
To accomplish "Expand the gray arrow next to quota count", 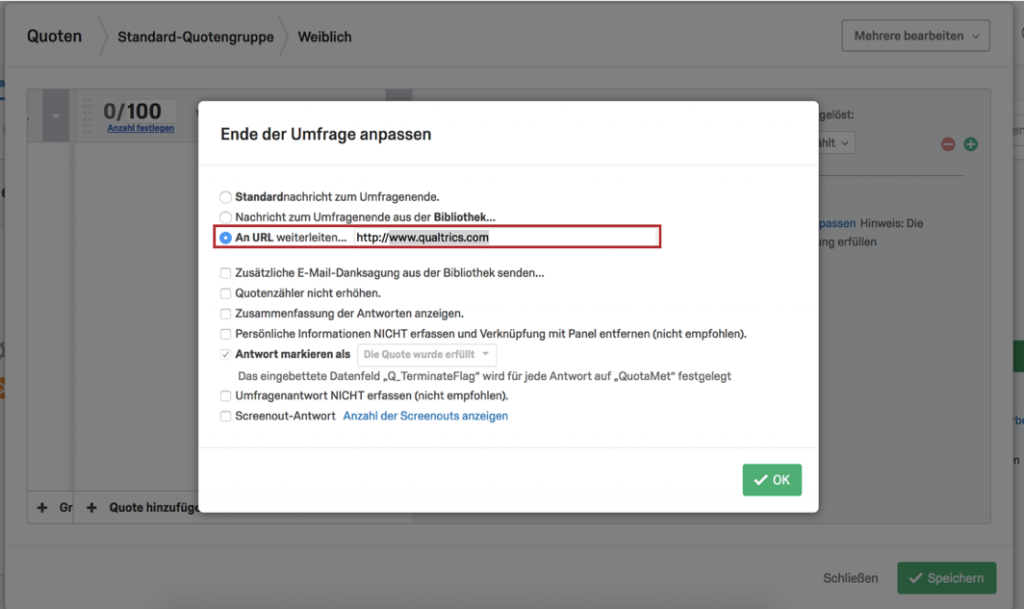I will coord(56,116).
